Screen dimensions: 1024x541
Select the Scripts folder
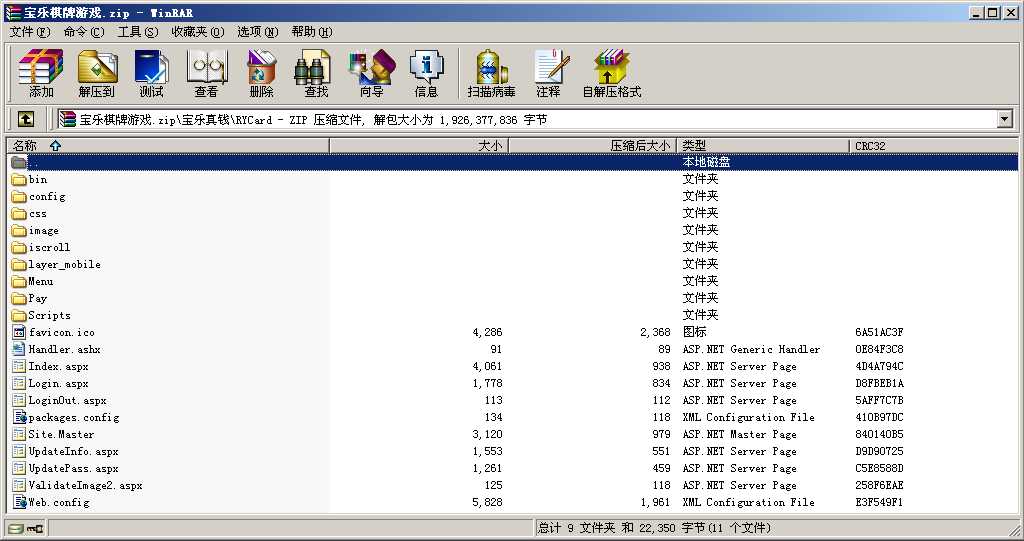point(41,315)
